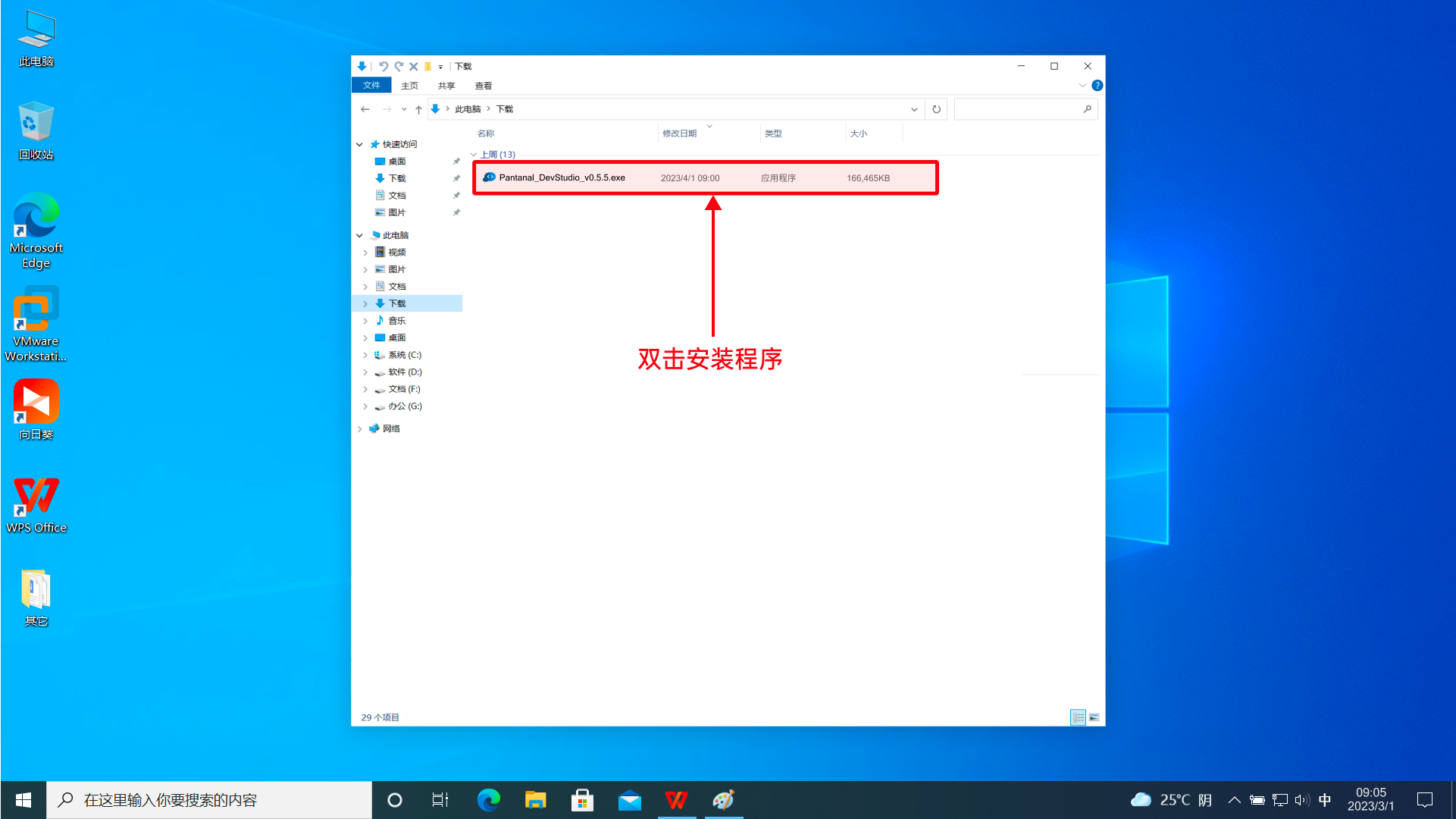The width and height of the screenshot is (1456, 819).
Task: Select 软件 (D:) in the navigation tree
Action: point(405,372)
